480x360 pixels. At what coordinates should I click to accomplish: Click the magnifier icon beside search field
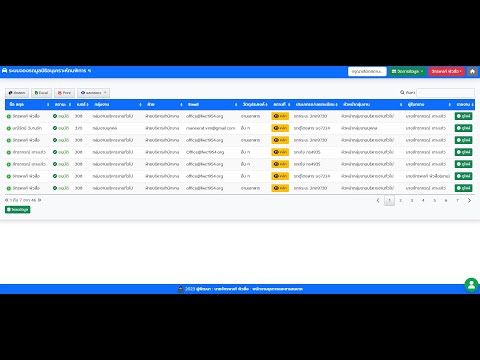pos(402,92)
